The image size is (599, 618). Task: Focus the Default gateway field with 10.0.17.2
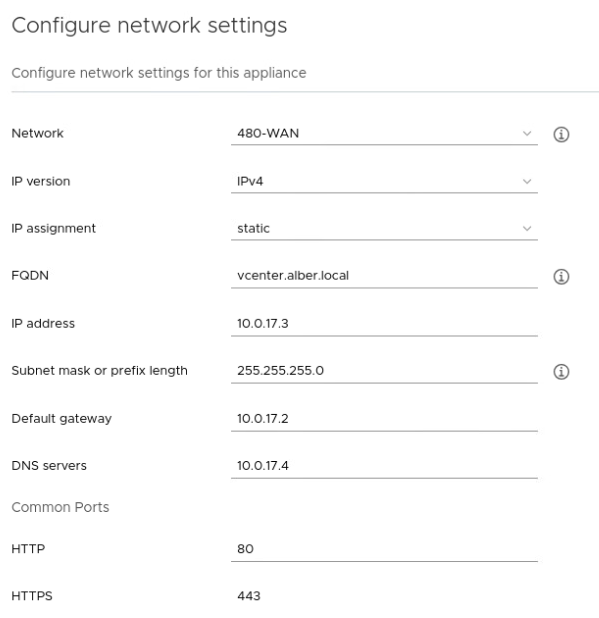click(x=384, y=419)
